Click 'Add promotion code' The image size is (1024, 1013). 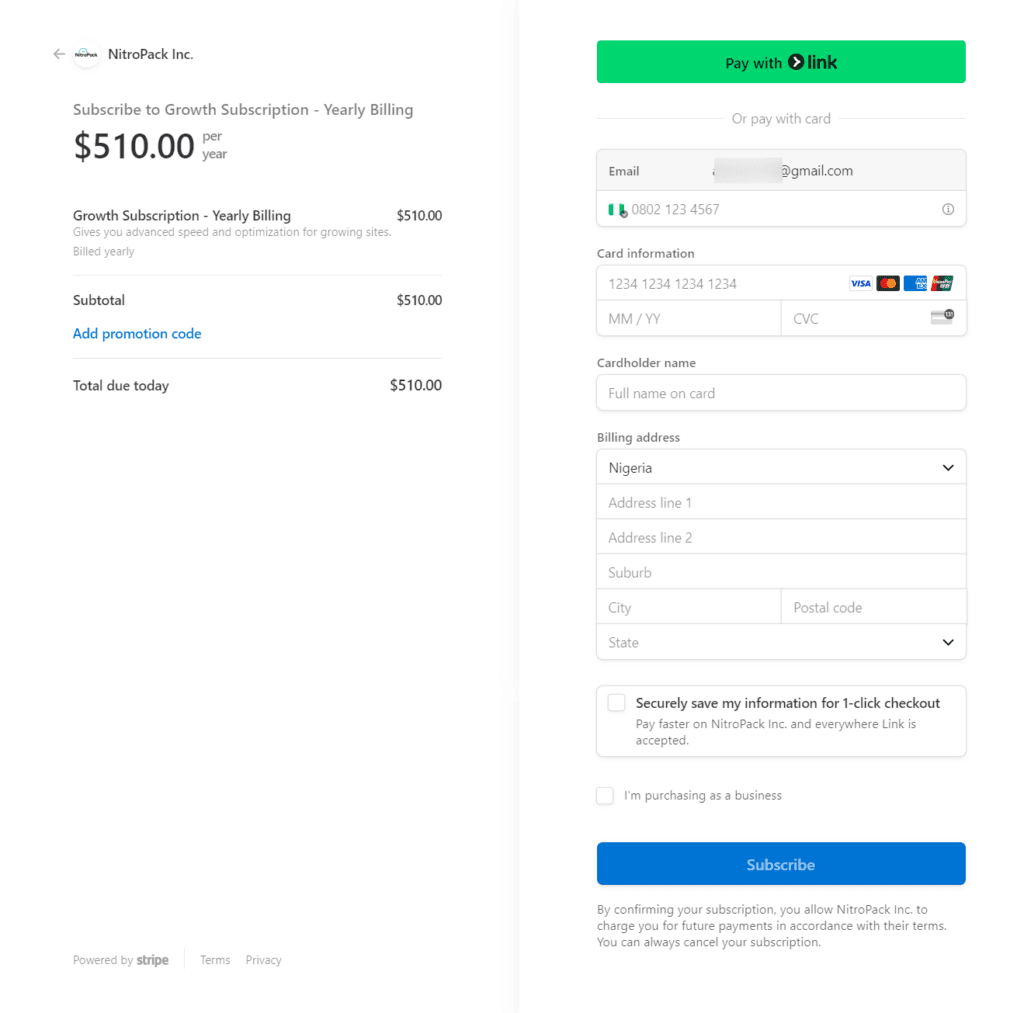coord(137,333)
